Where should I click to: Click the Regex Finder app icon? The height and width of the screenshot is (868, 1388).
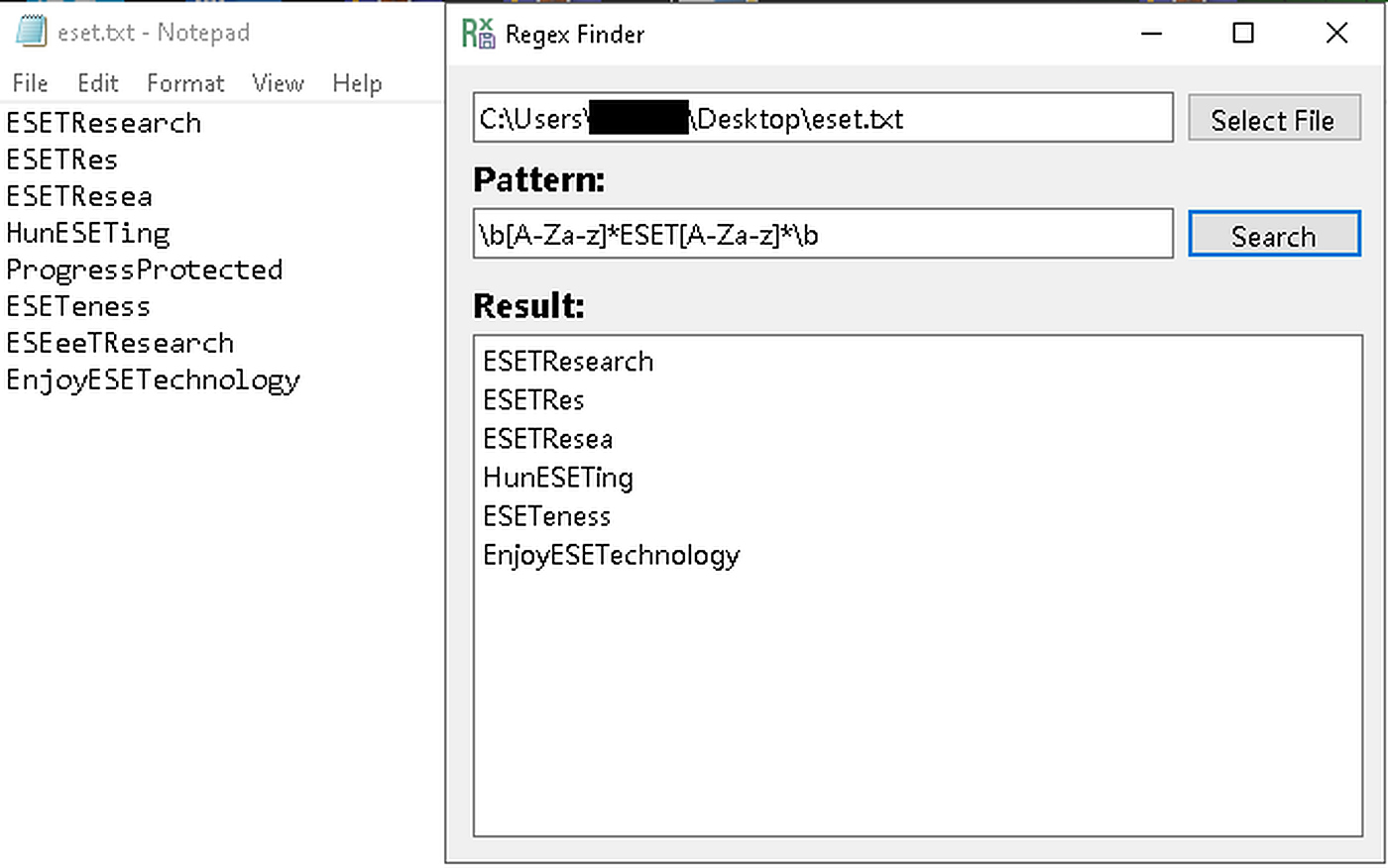point(478,34)
